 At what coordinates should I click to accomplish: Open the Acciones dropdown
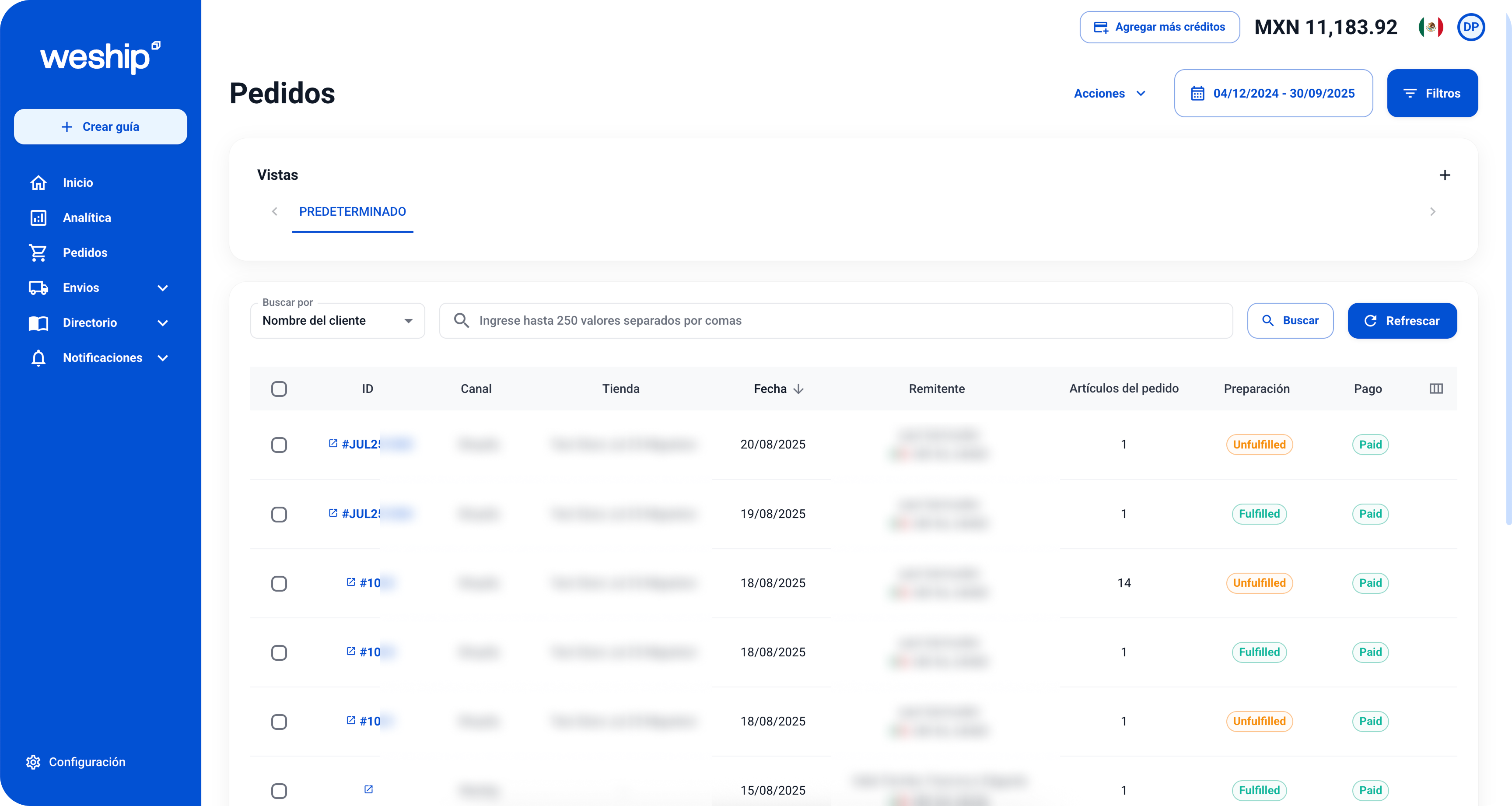tap(1109, 93)
